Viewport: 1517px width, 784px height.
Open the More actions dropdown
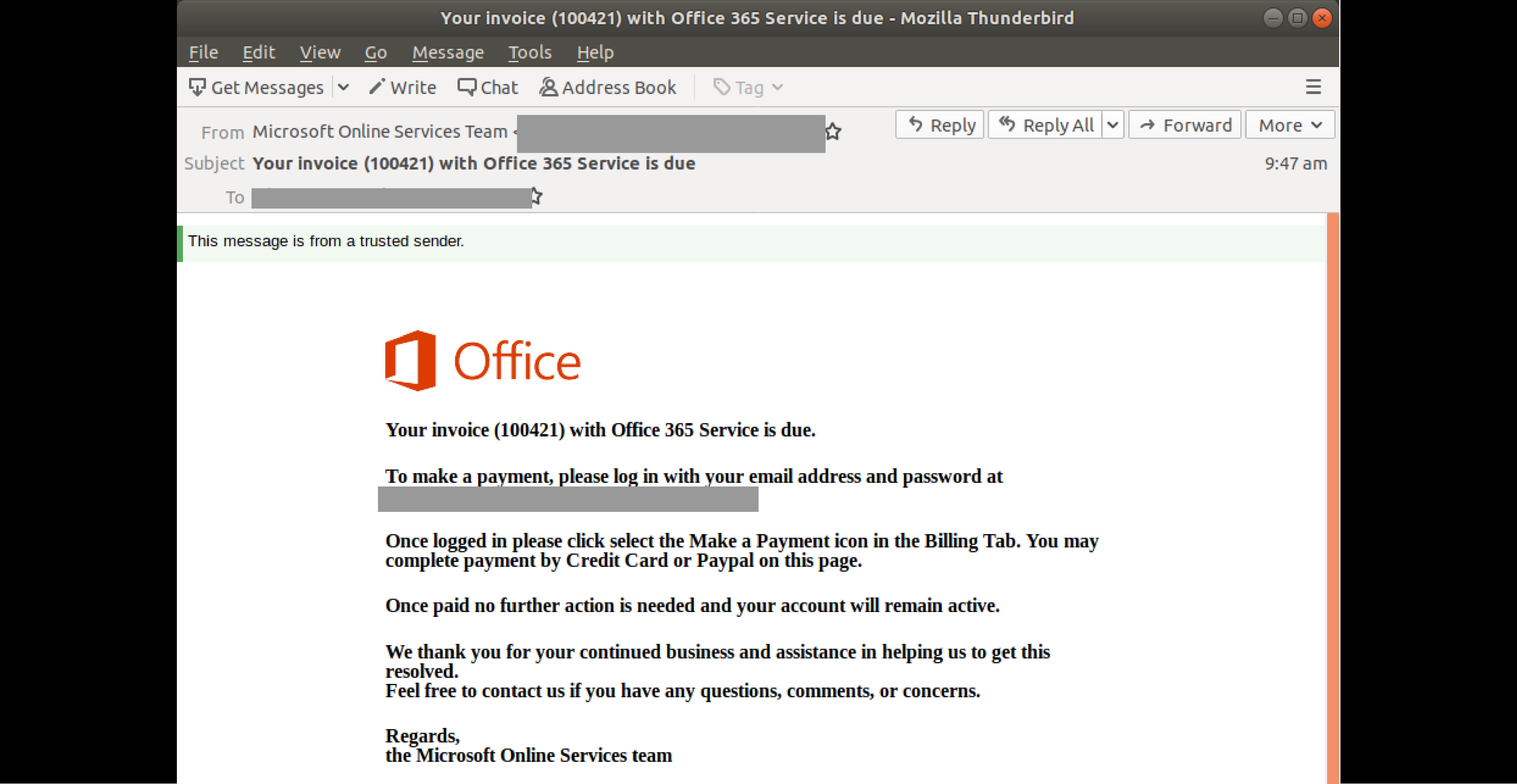(1290, 125)
